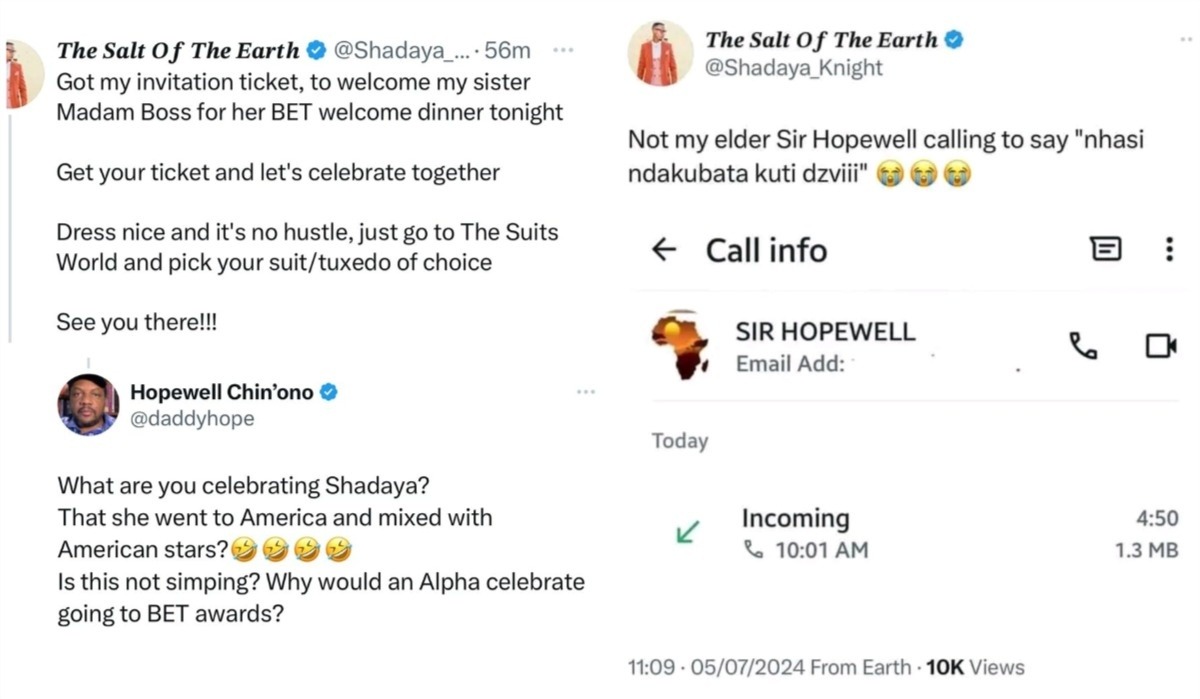1200x699 pixels.
Task: Click the incoming call green arrow icon
Action: pos(688,533)
